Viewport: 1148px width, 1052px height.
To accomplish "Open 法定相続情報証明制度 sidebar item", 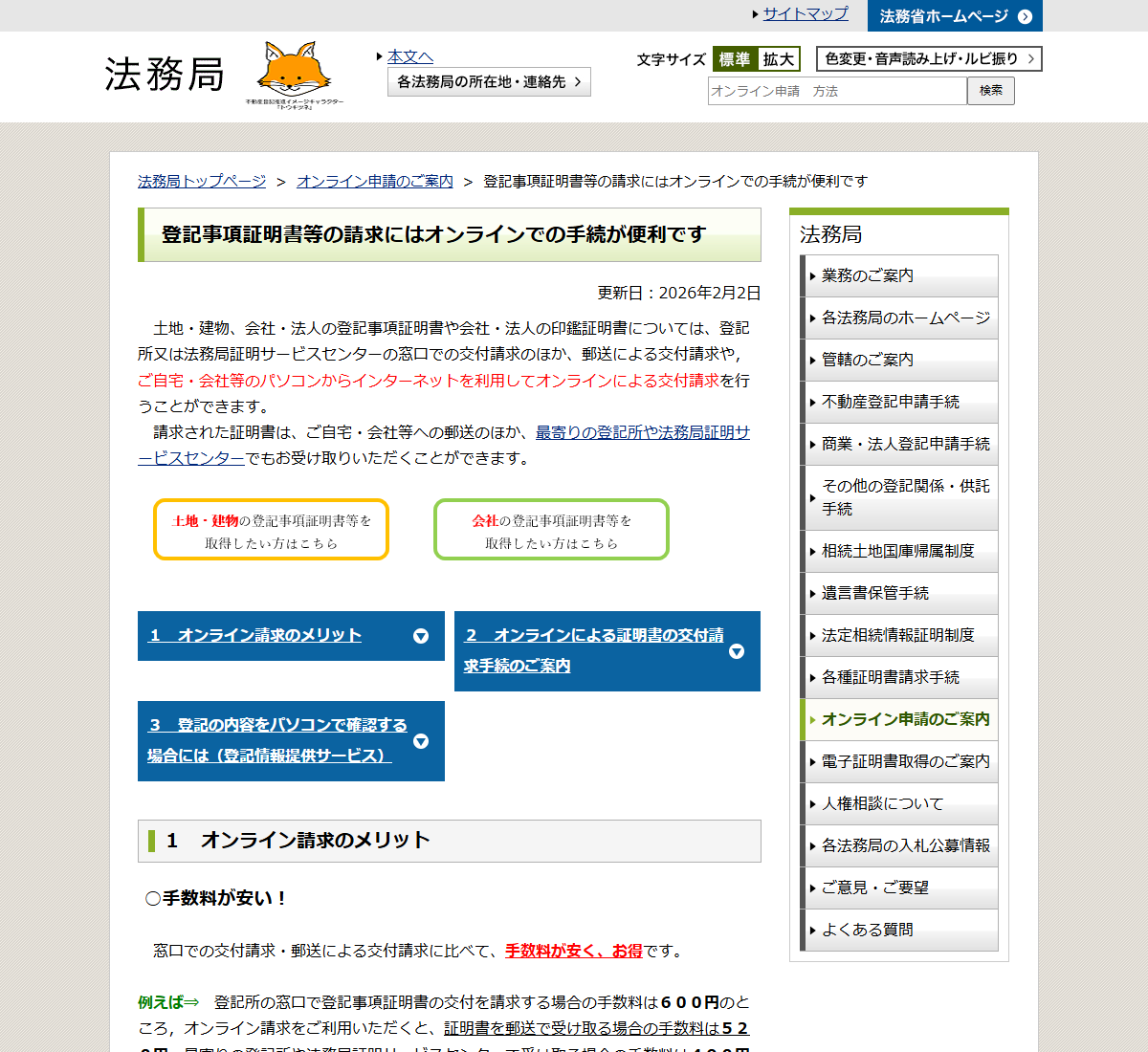I will click(899, 635).
